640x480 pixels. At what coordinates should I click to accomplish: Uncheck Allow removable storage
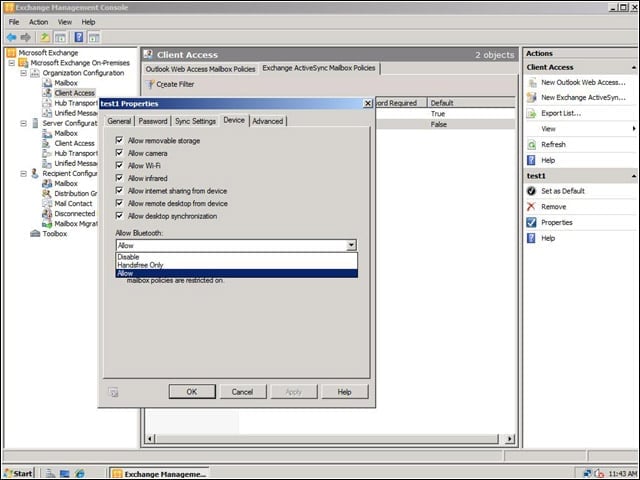[x=119, y=140]
